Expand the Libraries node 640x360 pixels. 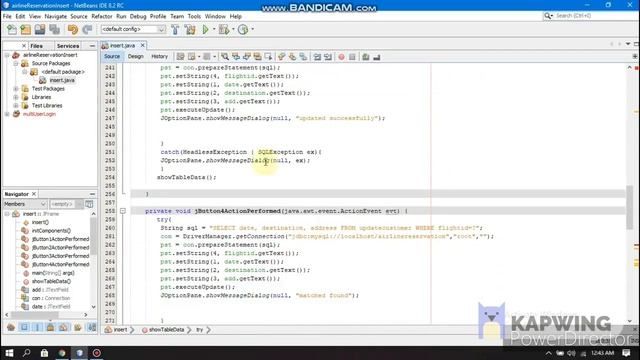16,97
